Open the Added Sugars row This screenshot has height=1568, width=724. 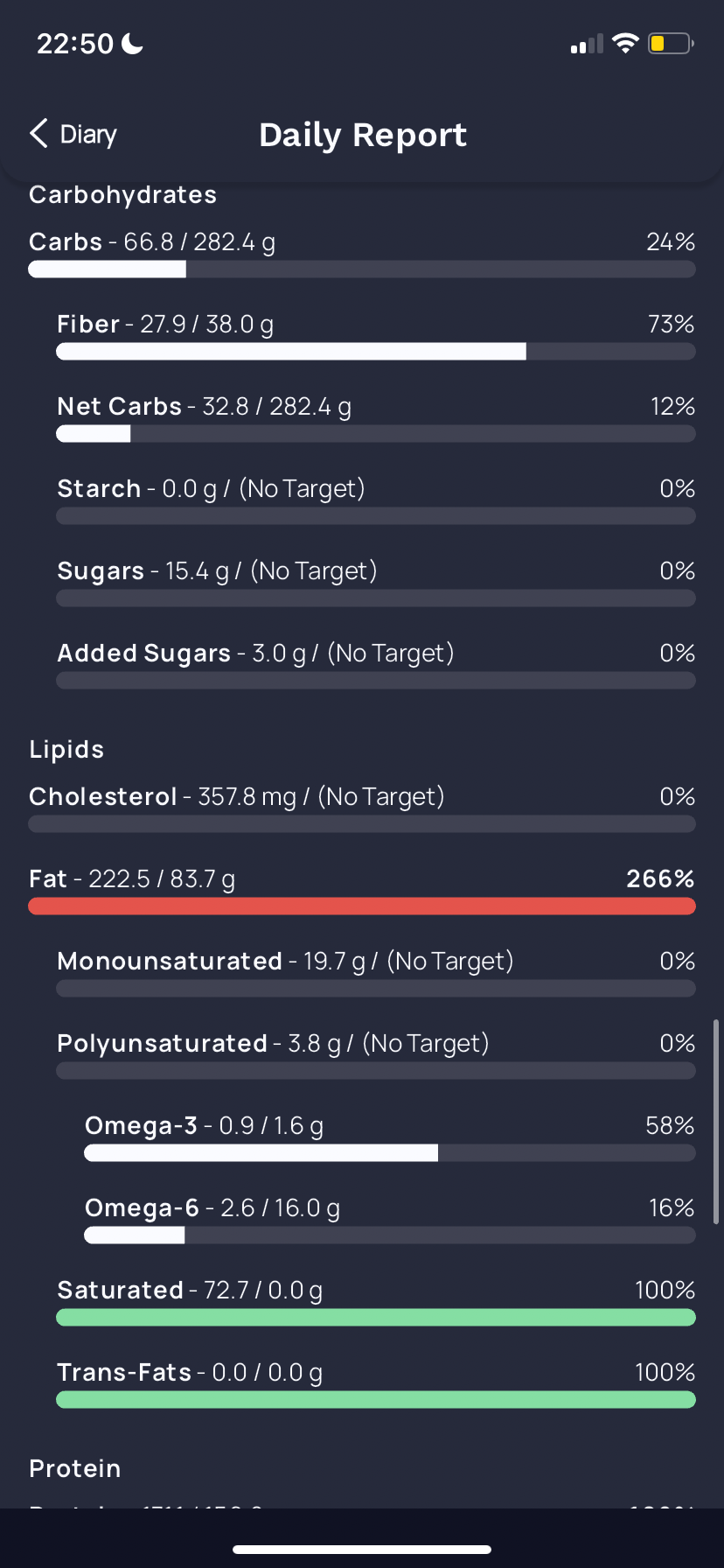(376, 664)
